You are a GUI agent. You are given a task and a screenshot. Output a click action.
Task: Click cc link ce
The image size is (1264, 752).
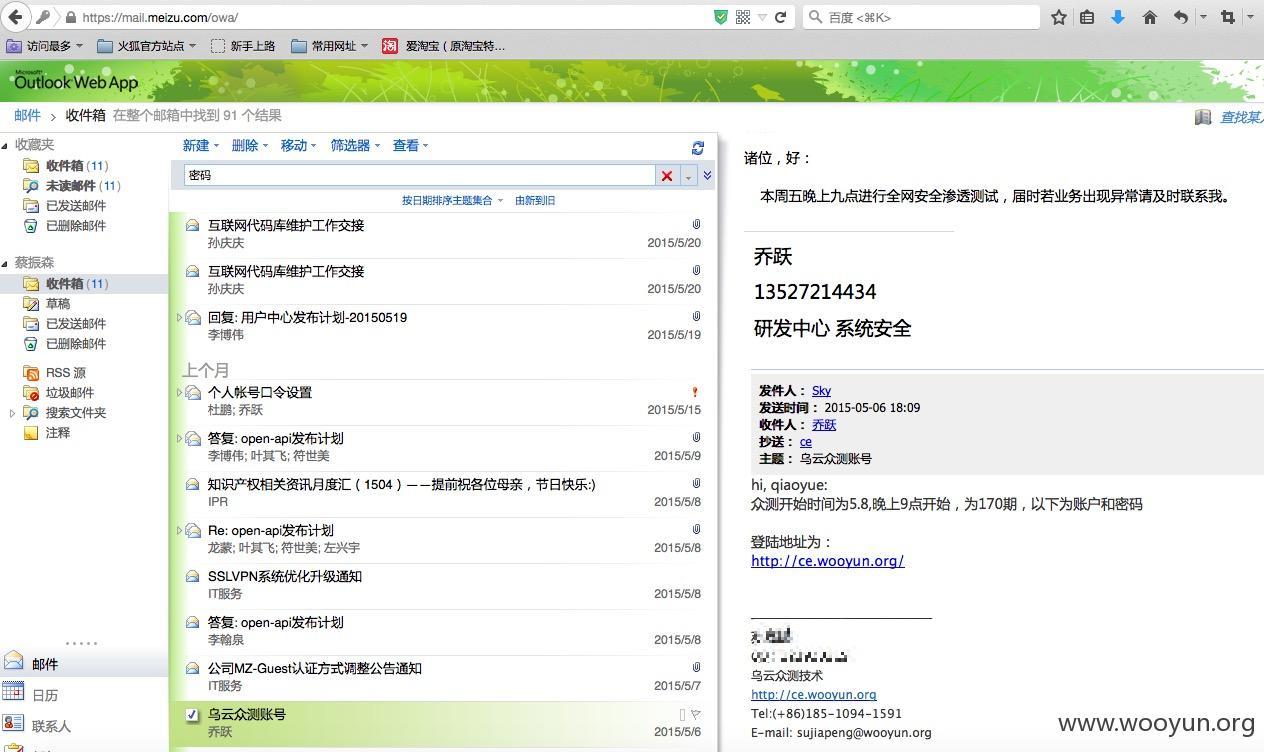806,442
